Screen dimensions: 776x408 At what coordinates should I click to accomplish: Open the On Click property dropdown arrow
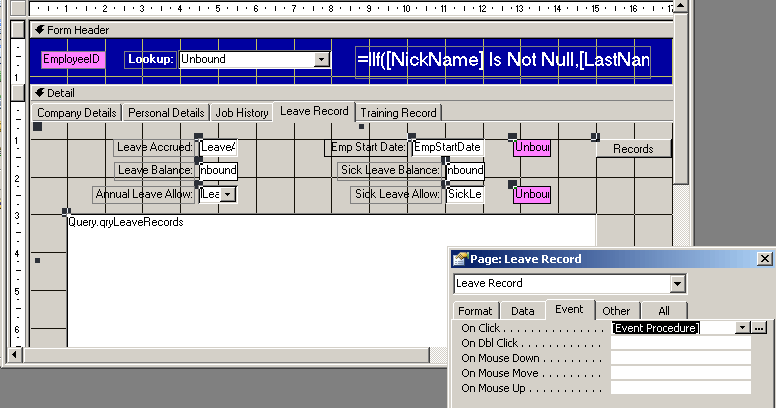click(x=742, y=328)
